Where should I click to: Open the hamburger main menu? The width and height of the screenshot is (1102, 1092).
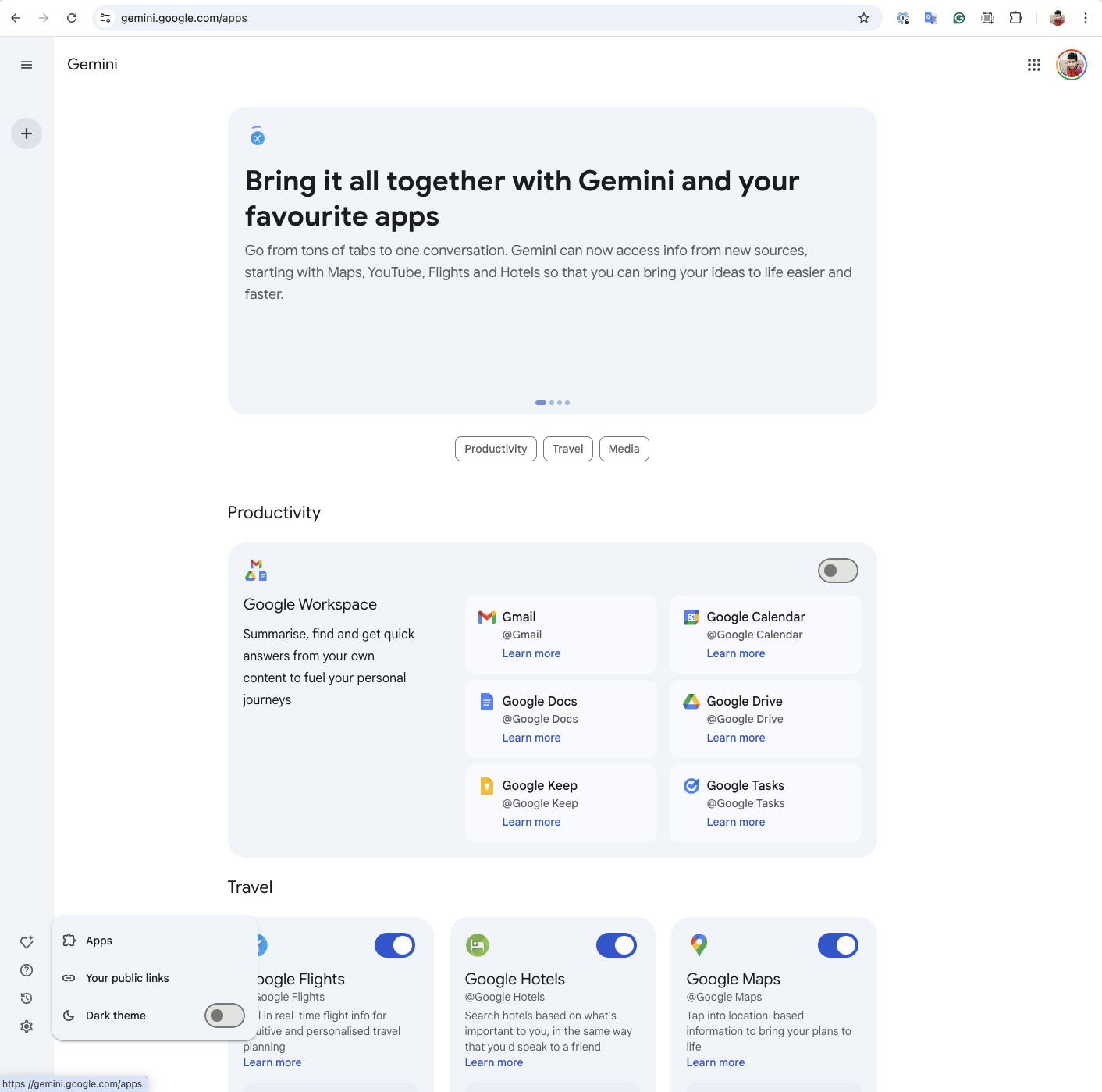point(27,65)
